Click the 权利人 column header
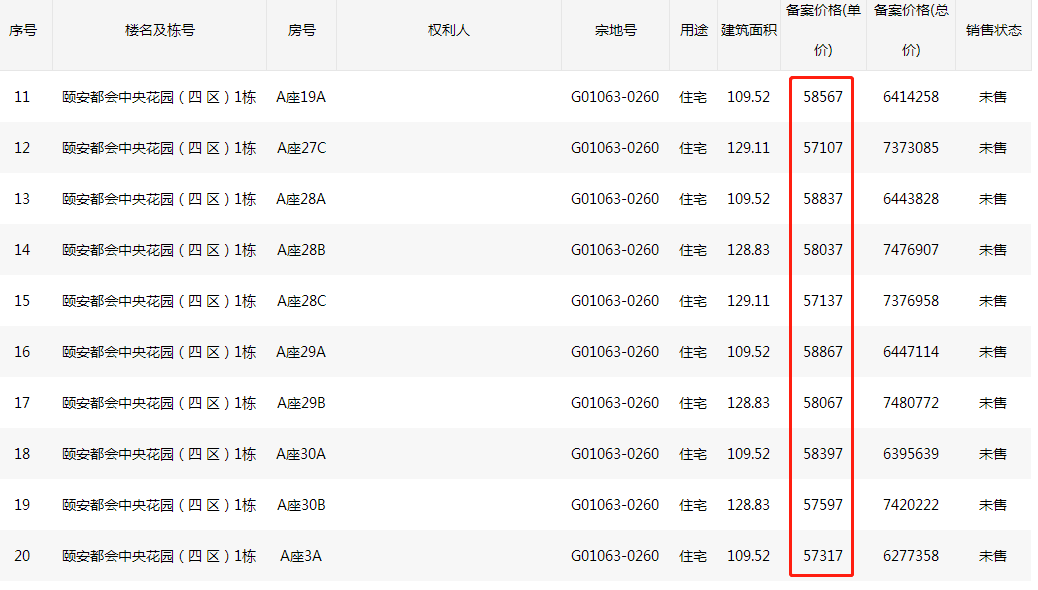 (448, 30)
